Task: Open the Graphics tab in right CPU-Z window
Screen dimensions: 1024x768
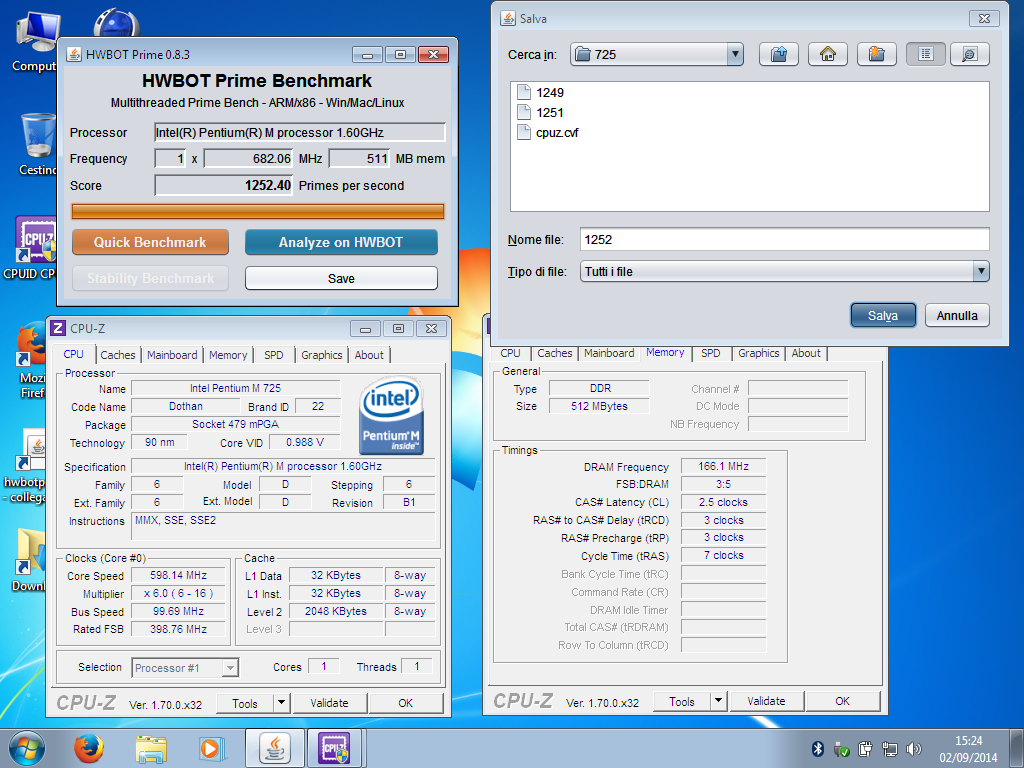Action: pyautogui.click(x=758, y=353)
